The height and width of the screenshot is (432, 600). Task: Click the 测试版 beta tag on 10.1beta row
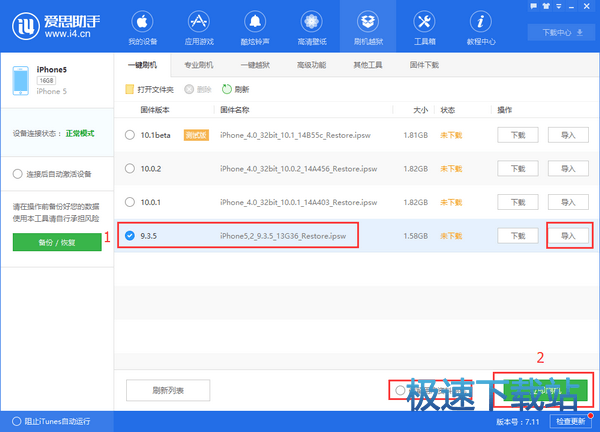click(196, 135)
